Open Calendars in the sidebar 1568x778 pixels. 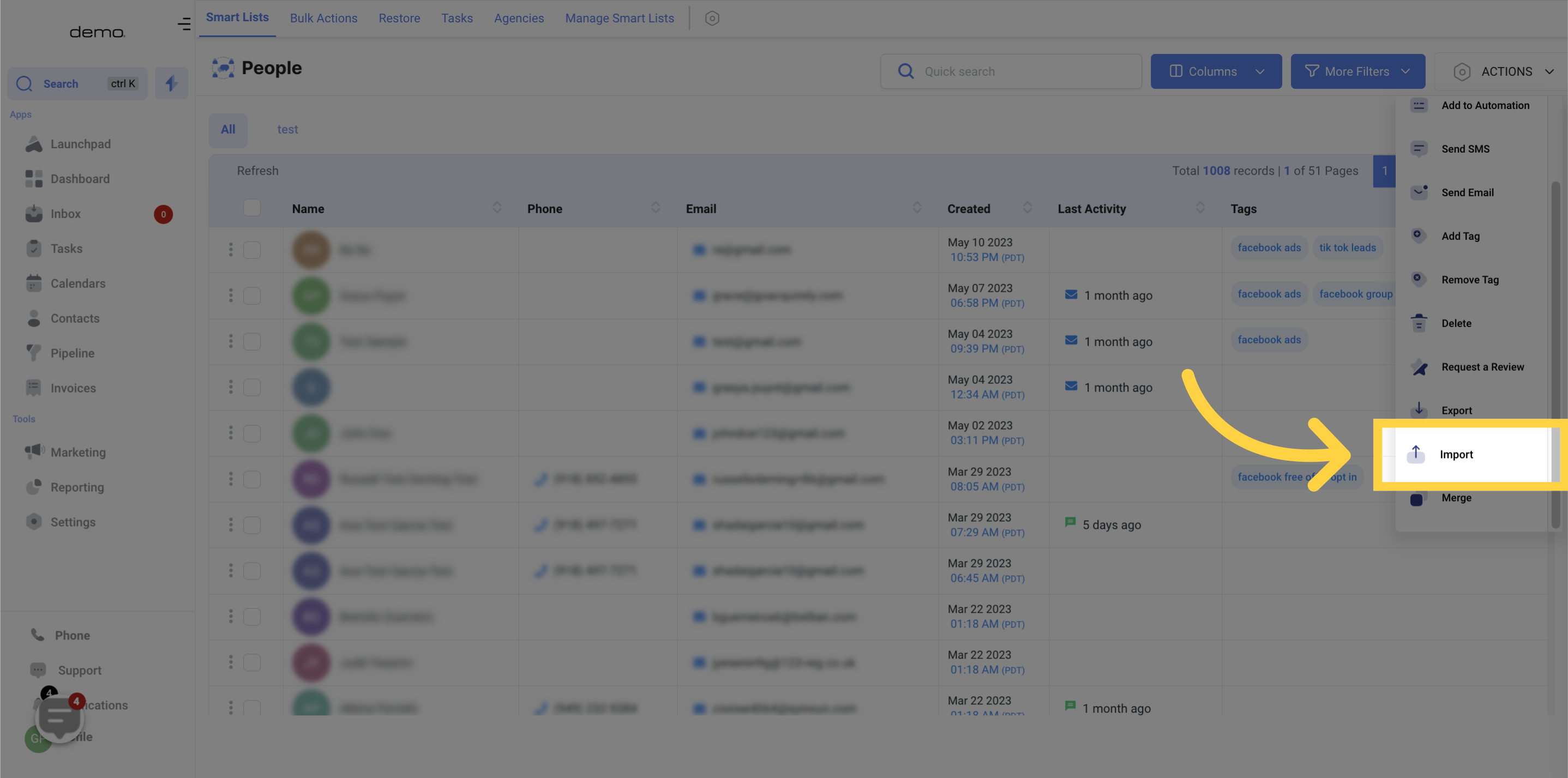point(66,284)
